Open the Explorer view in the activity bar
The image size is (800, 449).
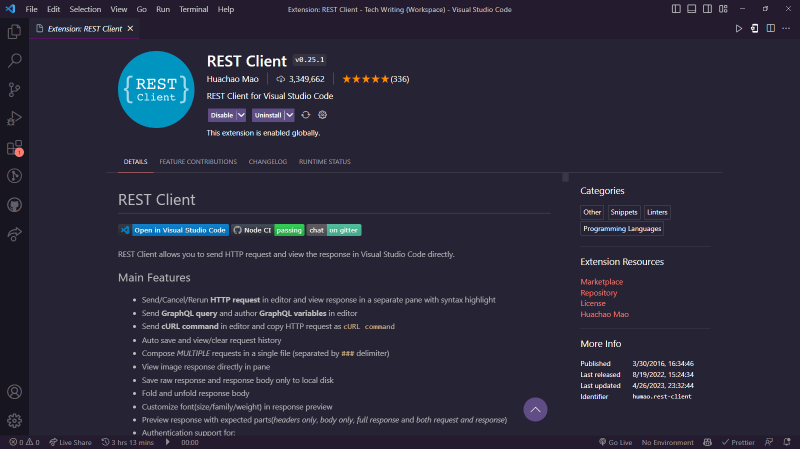14,32
